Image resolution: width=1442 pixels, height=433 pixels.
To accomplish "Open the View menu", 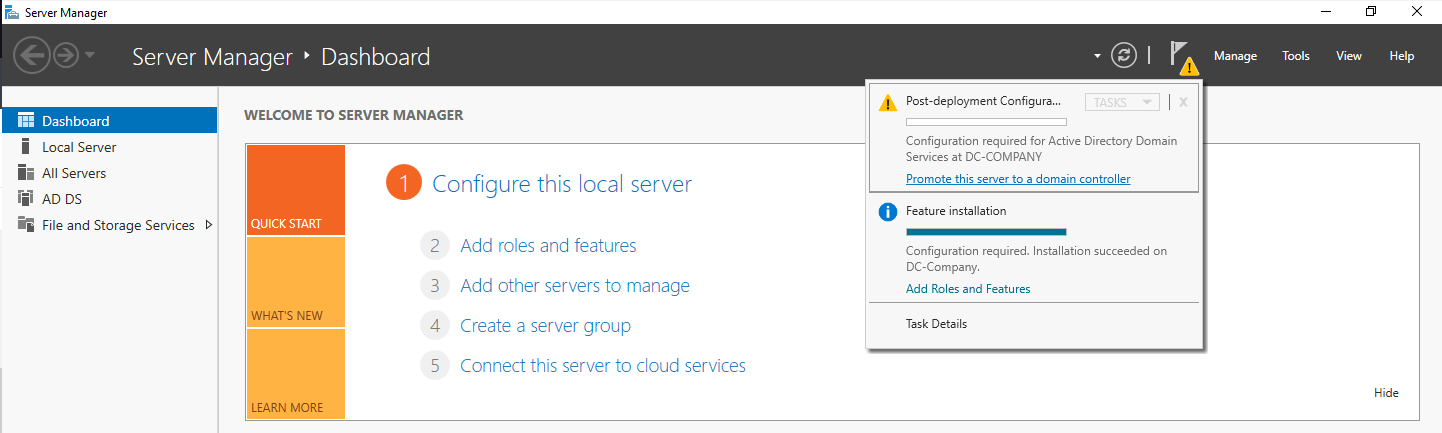I will pos(1348,56).
